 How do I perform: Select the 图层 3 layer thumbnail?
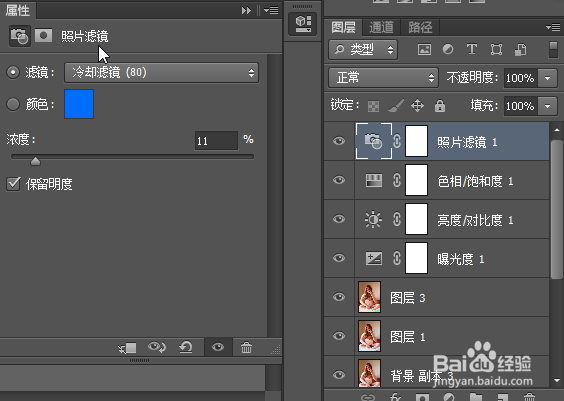pyautogui.click(x=369, y=297)
